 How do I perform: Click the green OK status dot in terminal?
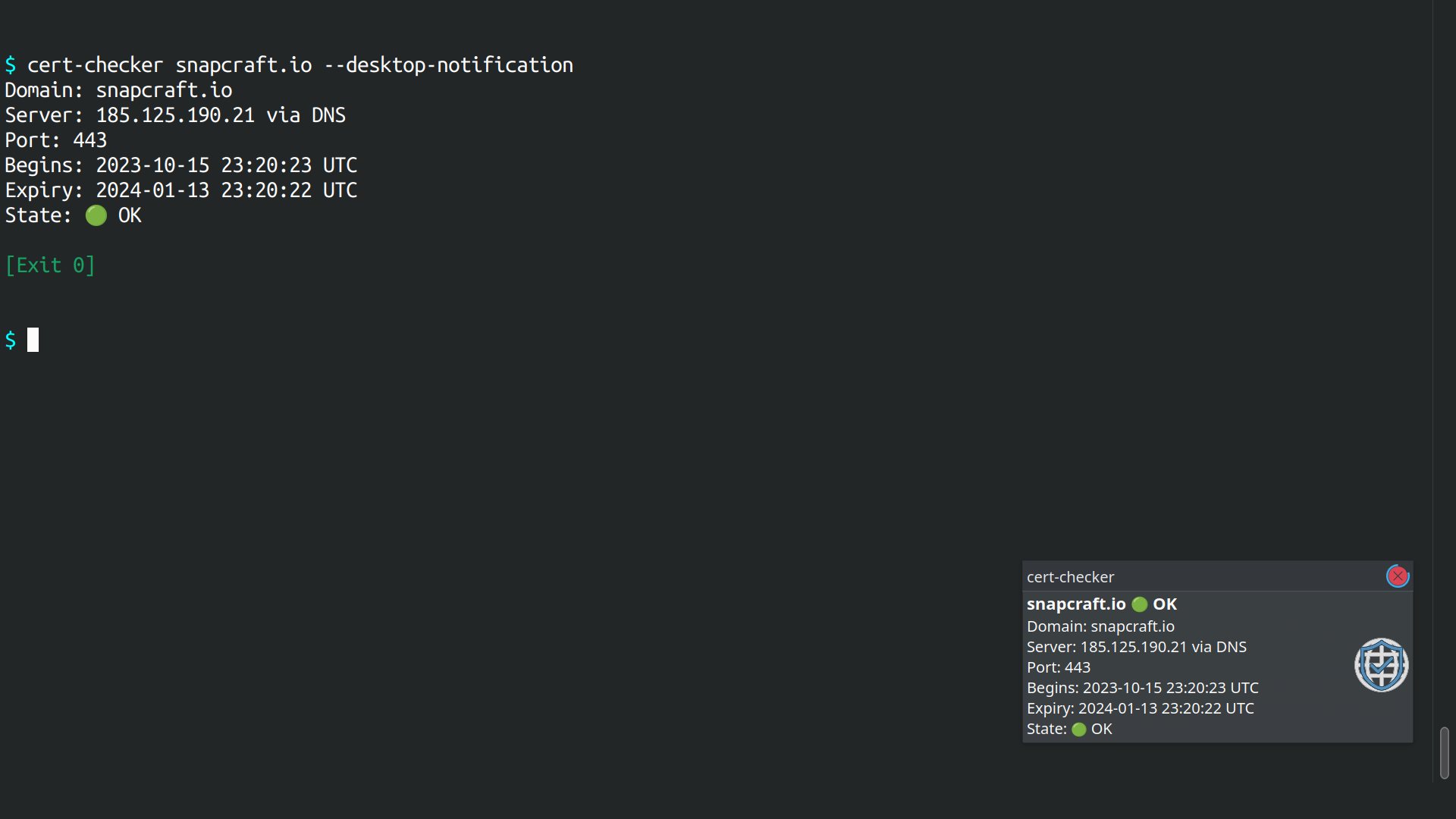coord(96,215)
